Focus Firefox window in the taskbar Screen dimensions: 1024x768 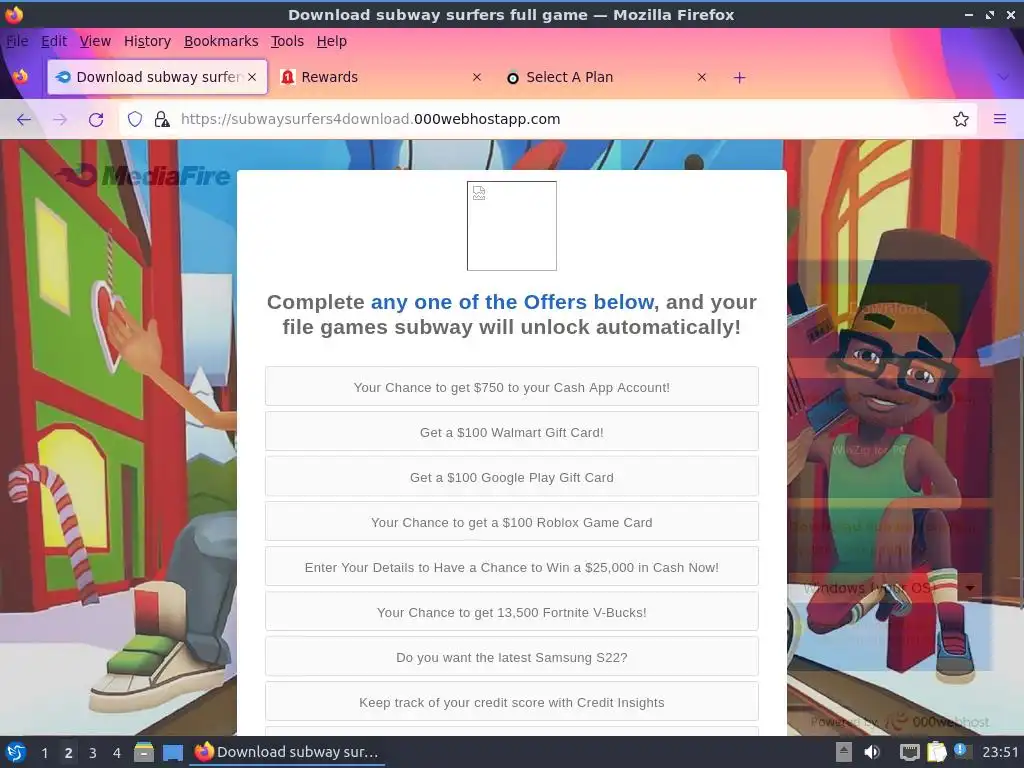click(x=287, y=752)
